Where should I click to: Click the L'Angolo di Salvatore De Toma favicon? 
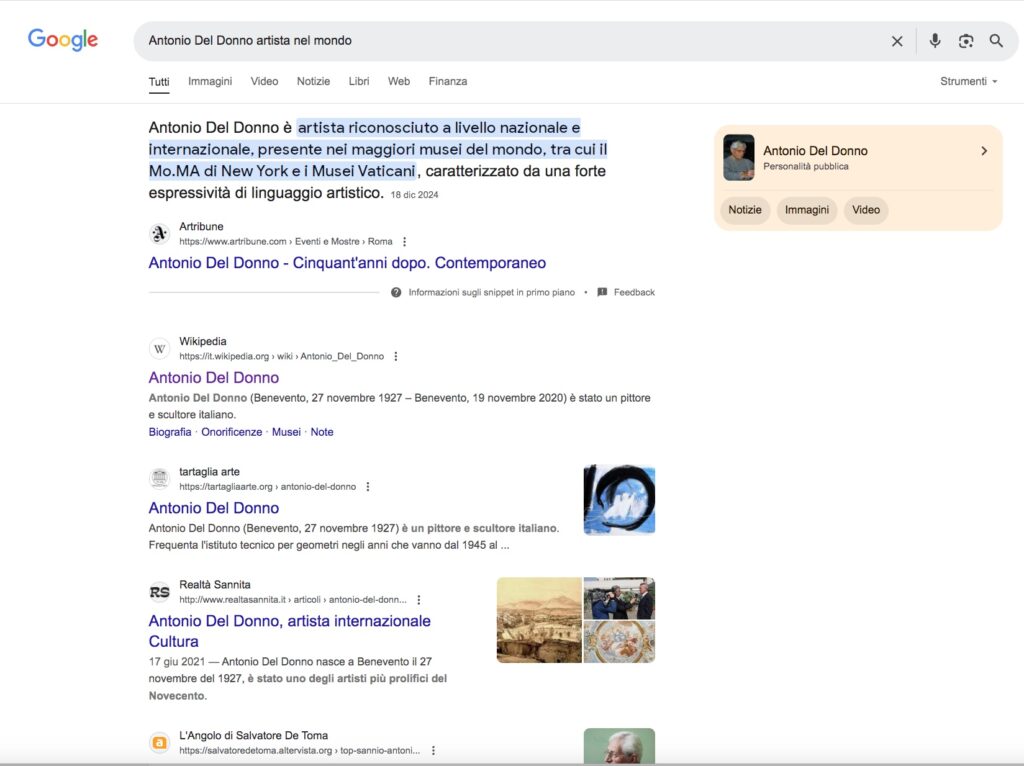pos(159,742)
